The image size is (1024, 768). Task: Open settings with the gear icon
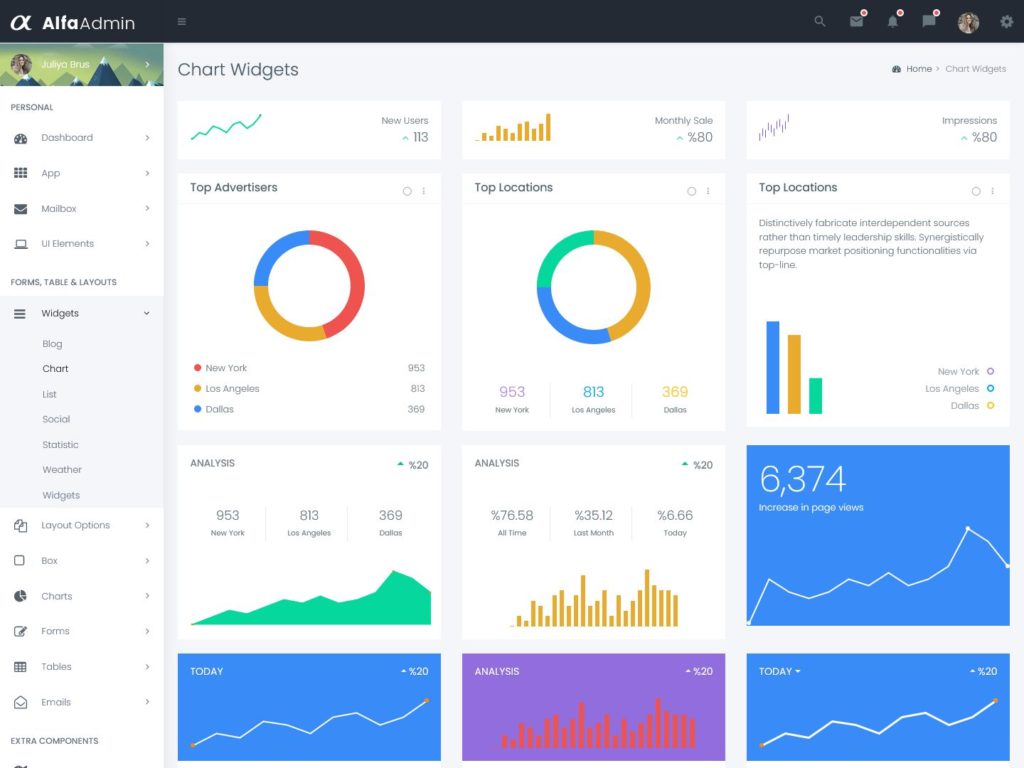(x=1007, y=21)
